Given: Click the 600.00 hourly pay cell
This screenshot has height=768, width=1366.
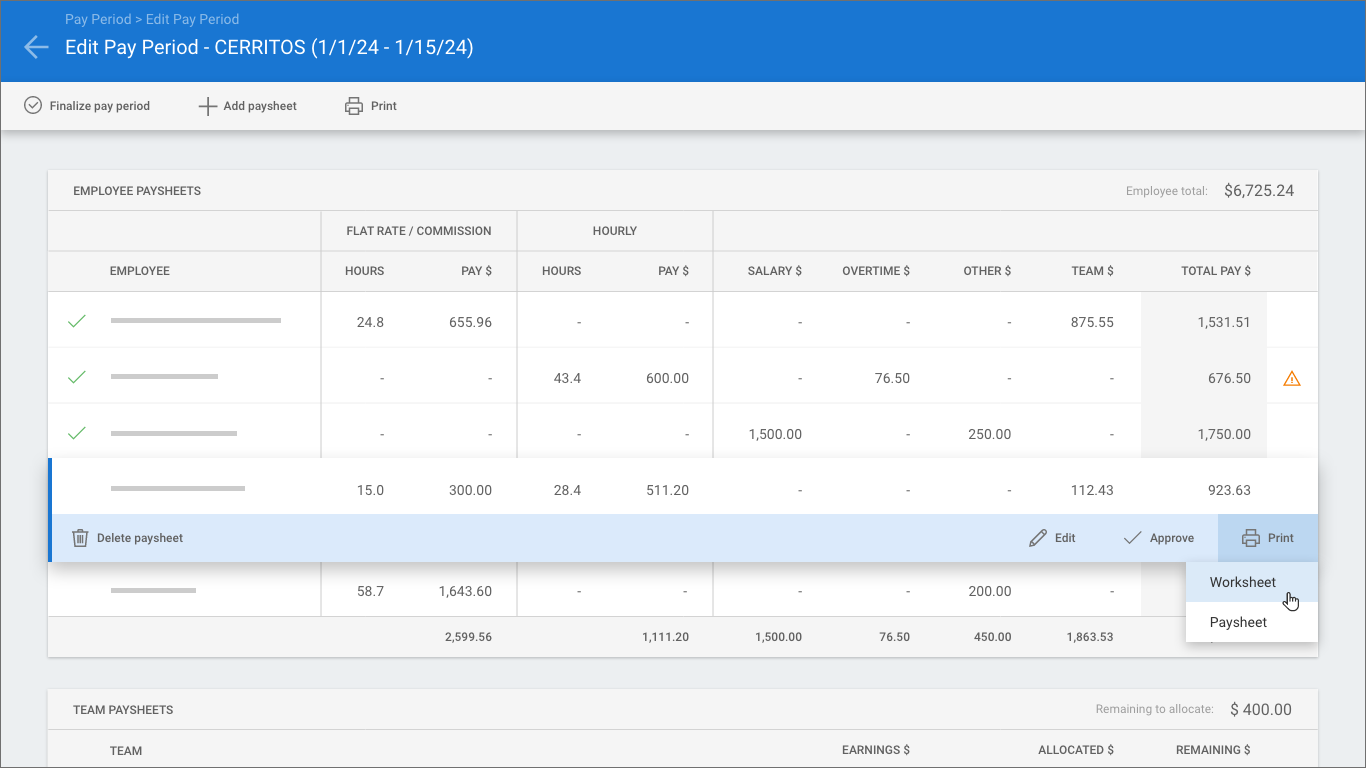Looking at the screenshot, I should 667,379.
